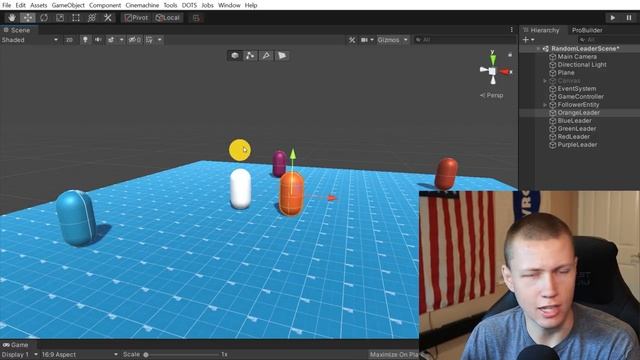Toggle scene audio speaker icon
The height and width of the screenshot is (360, 640).
(x=98, y=40)
